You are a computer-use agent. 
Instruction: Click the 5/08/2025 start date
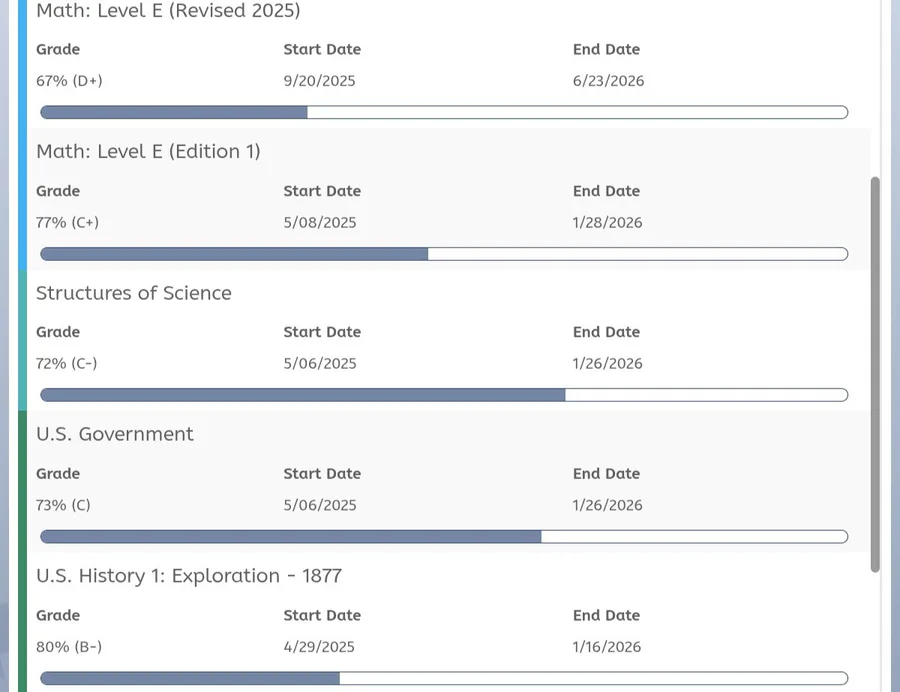[x=320, y=223]
